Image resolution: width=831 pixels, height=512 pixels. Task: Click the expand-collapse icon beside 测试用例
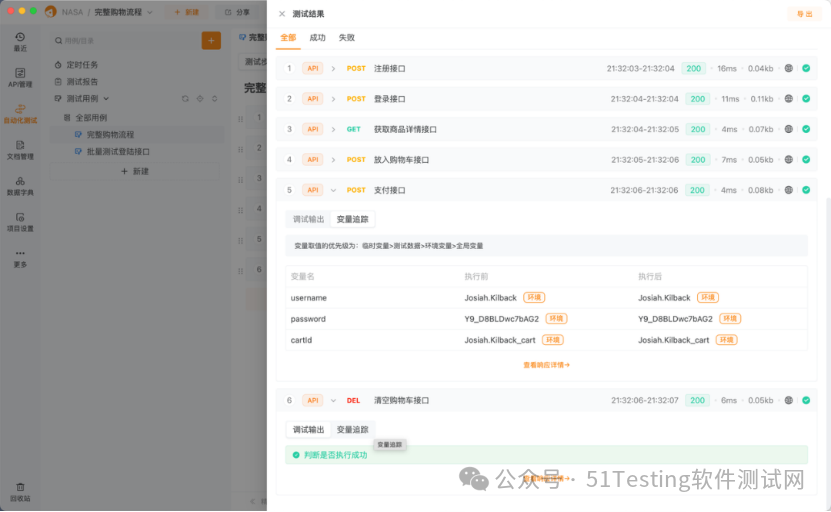point(215,99)
